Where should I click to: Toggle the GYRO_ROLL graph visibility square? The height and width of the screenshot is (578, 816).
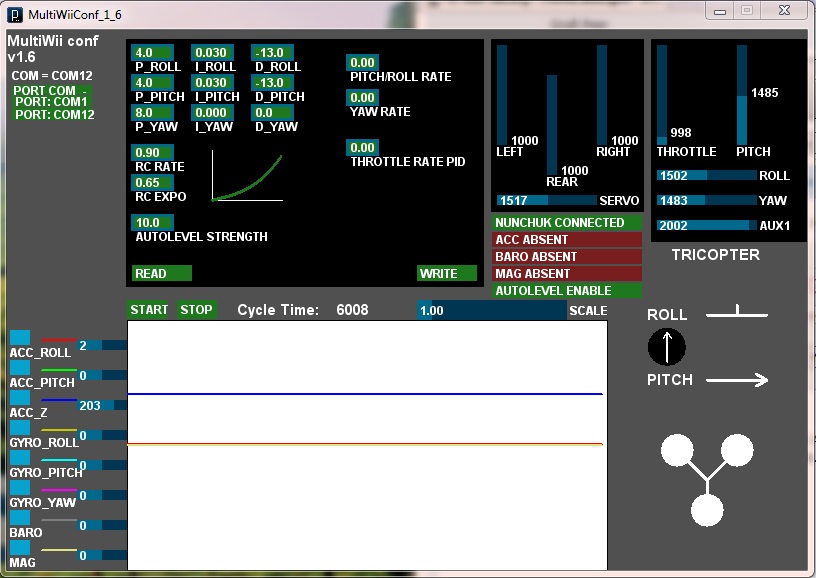pyautogui.click(x=20, y=428)
